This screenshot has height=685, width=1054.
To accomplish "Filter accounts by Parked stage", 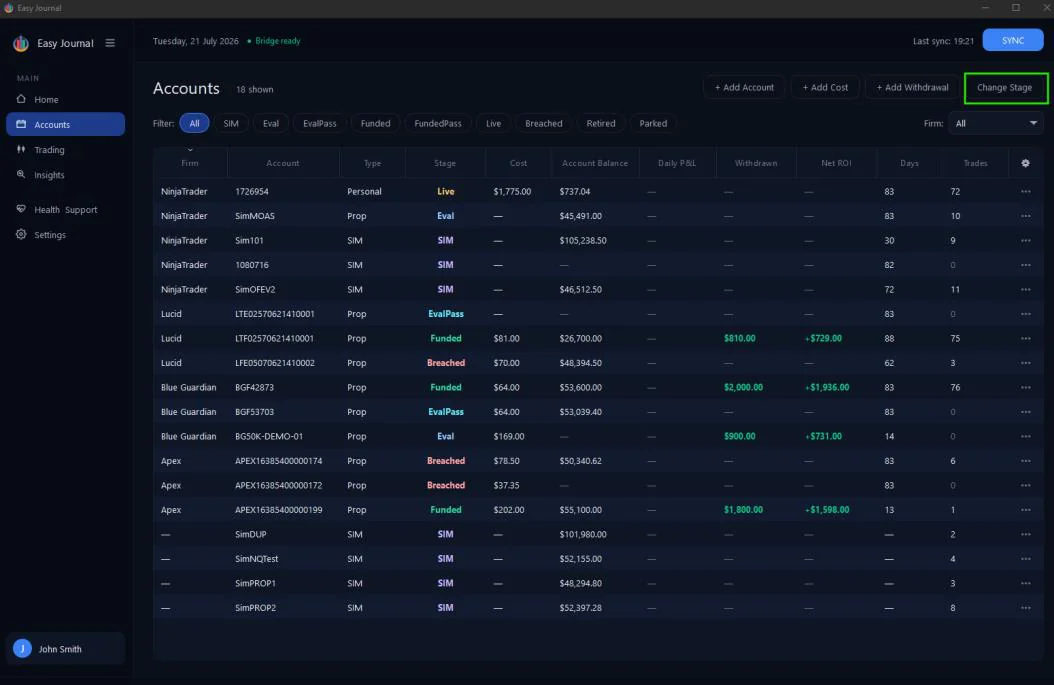I will pos(653,124).
